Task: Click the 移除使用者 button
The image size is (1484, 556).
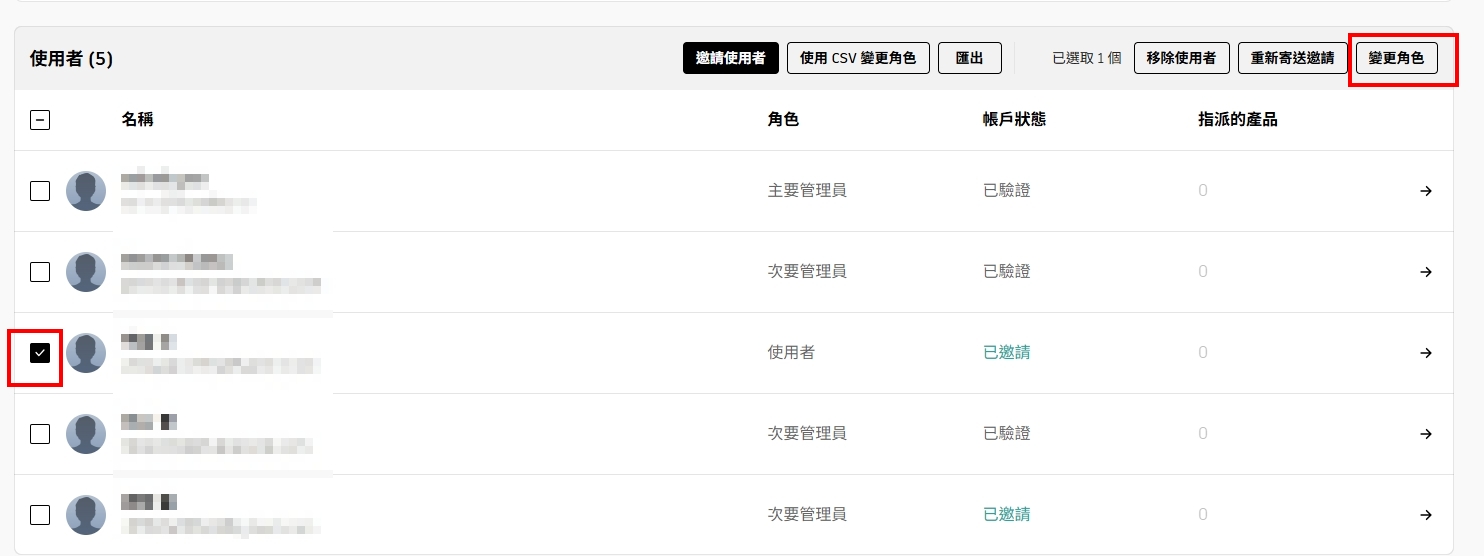Action: pyautogui.click(x=1181, y=58)
